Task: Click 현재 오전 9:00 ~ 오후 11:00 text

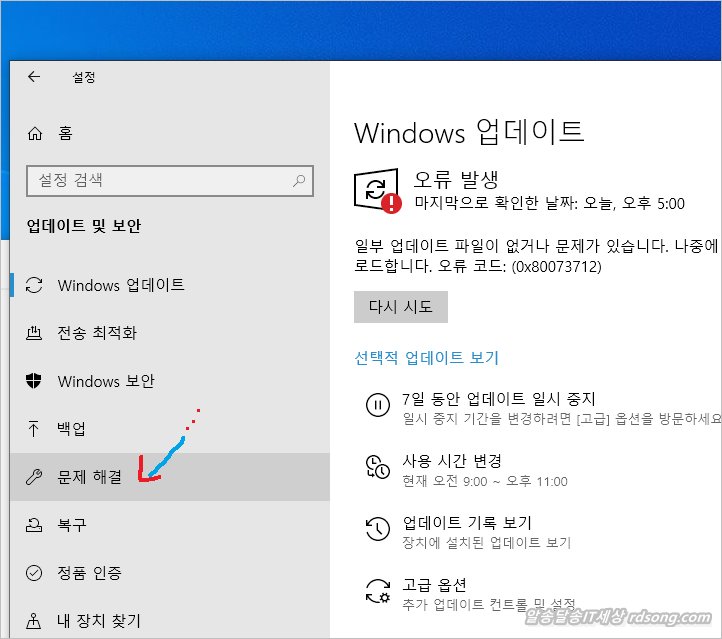Action: pos(485,482)
